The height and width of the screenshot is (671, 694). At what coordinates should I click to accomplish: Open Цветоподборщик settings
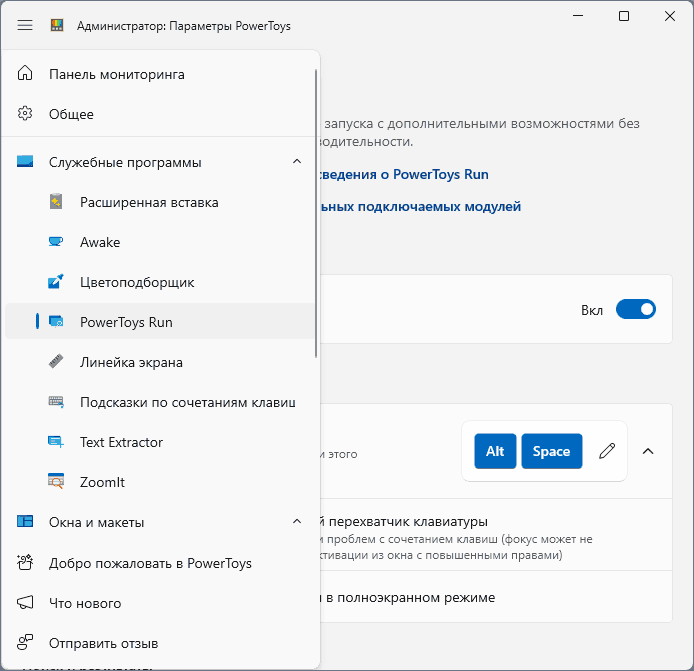click(159, 282)
